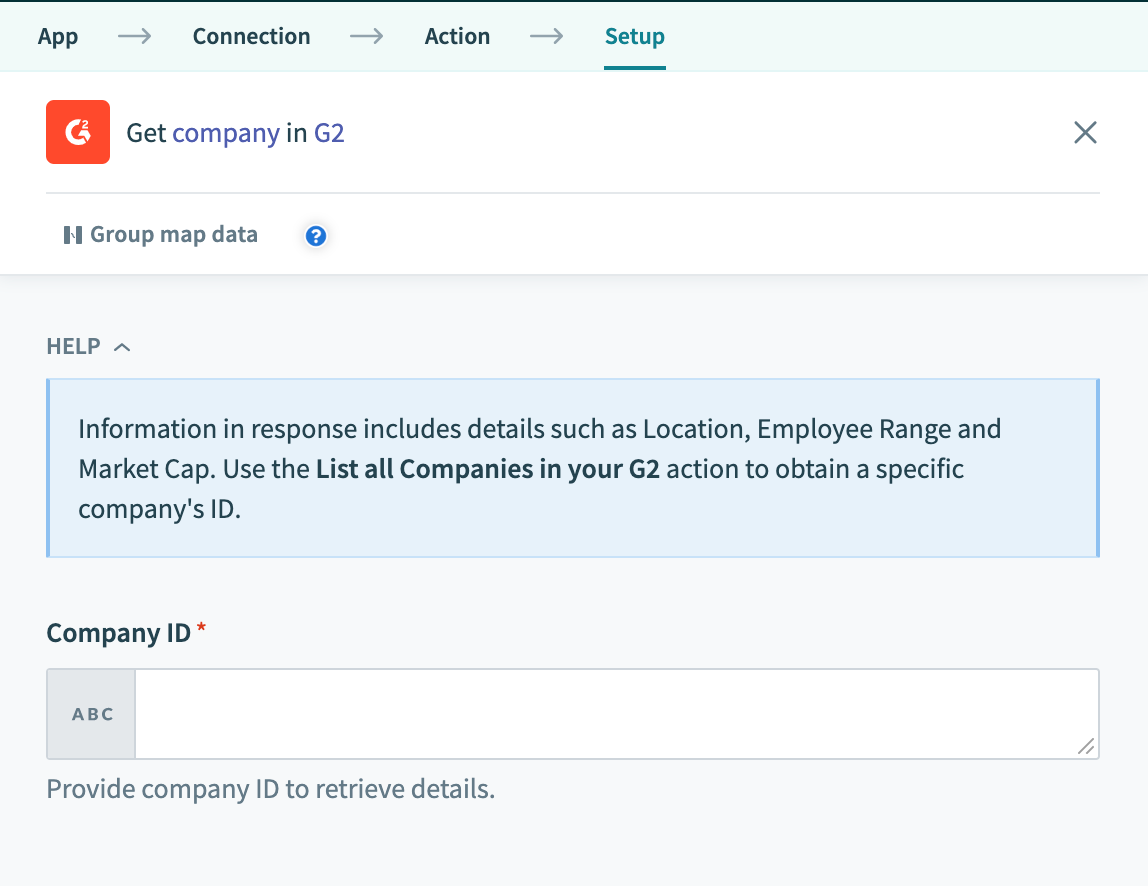This screenshot has width=1148, height=886.
Task: Open the Action step
Action: [457, 36]
